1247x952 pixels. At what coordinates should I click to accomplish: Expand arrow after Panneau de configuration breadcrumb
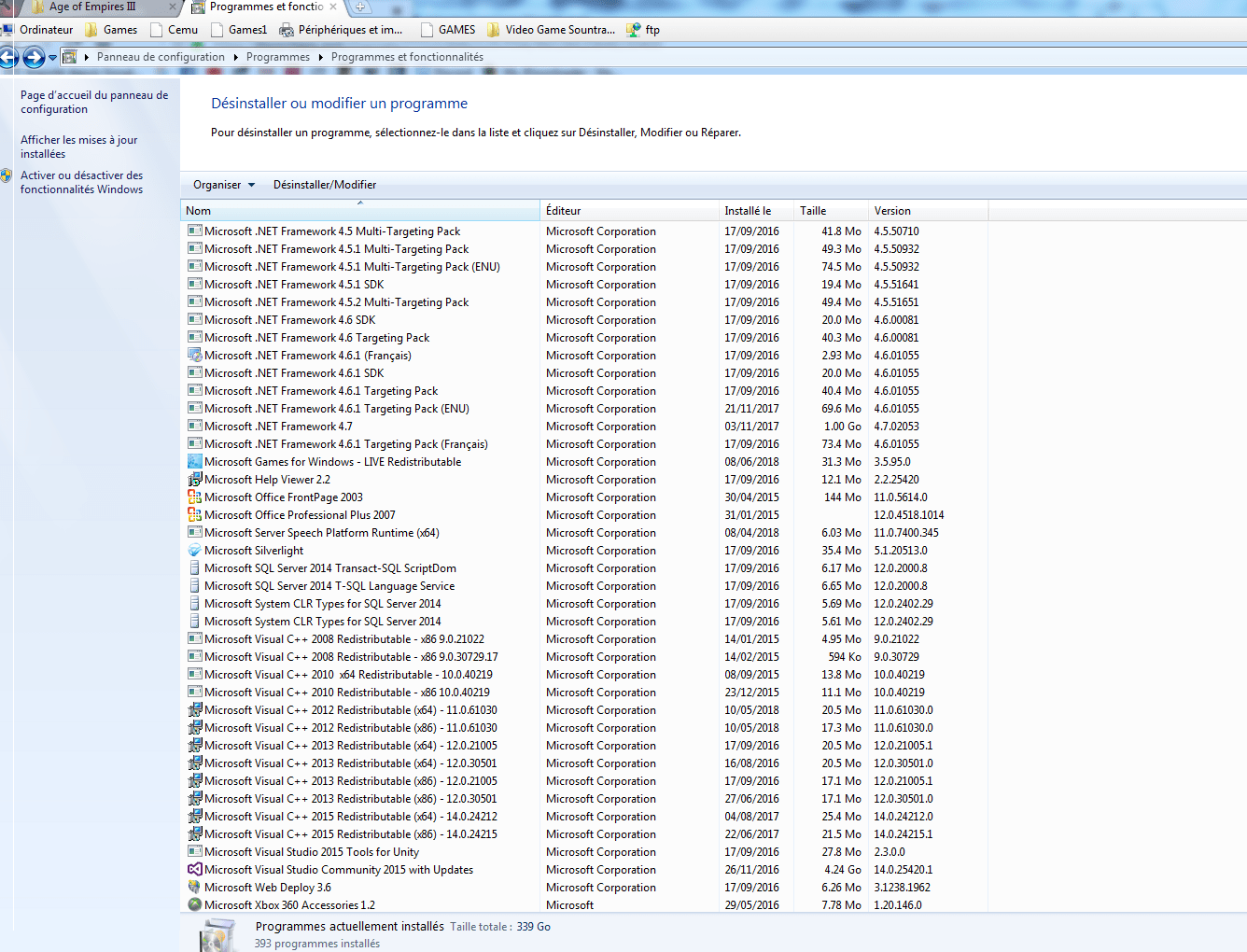click(x=236, y=57)
